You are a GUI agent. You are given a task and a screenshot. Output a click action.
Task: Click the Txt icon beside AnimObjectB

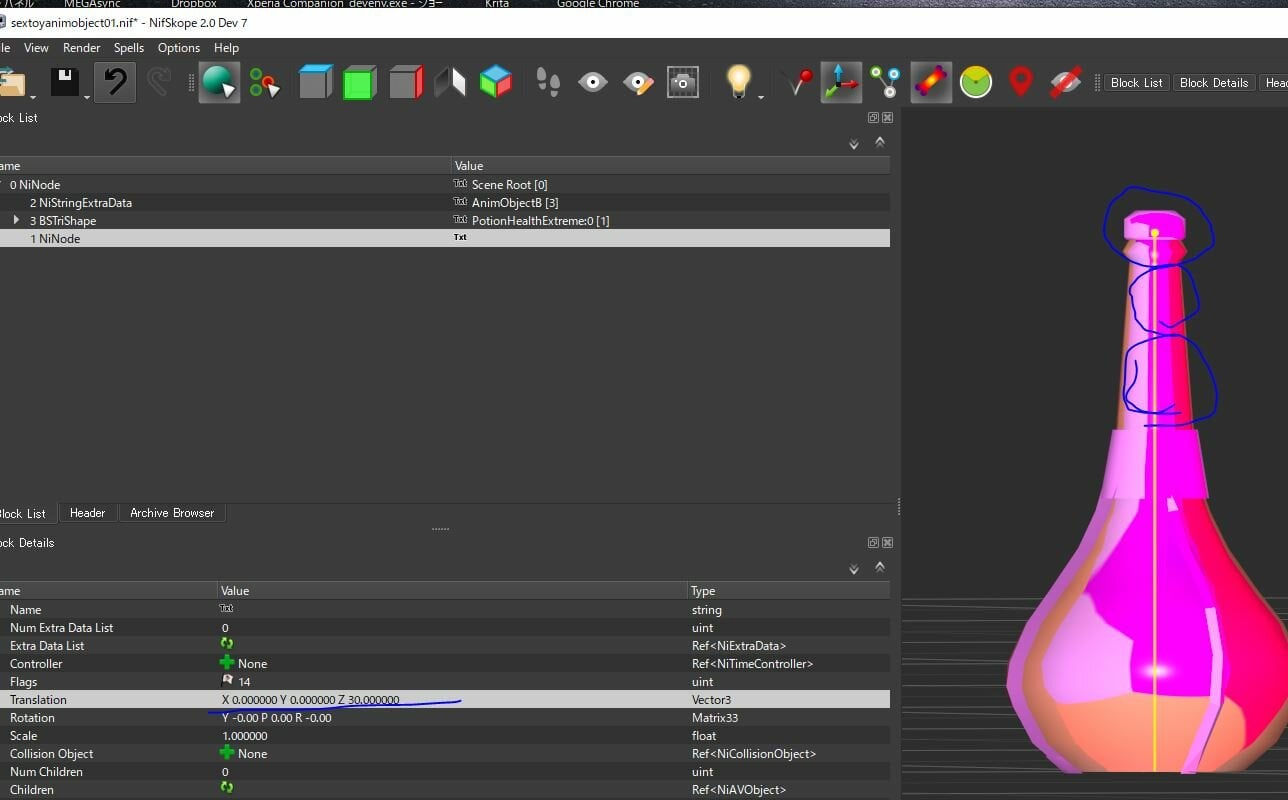point(460,202)
